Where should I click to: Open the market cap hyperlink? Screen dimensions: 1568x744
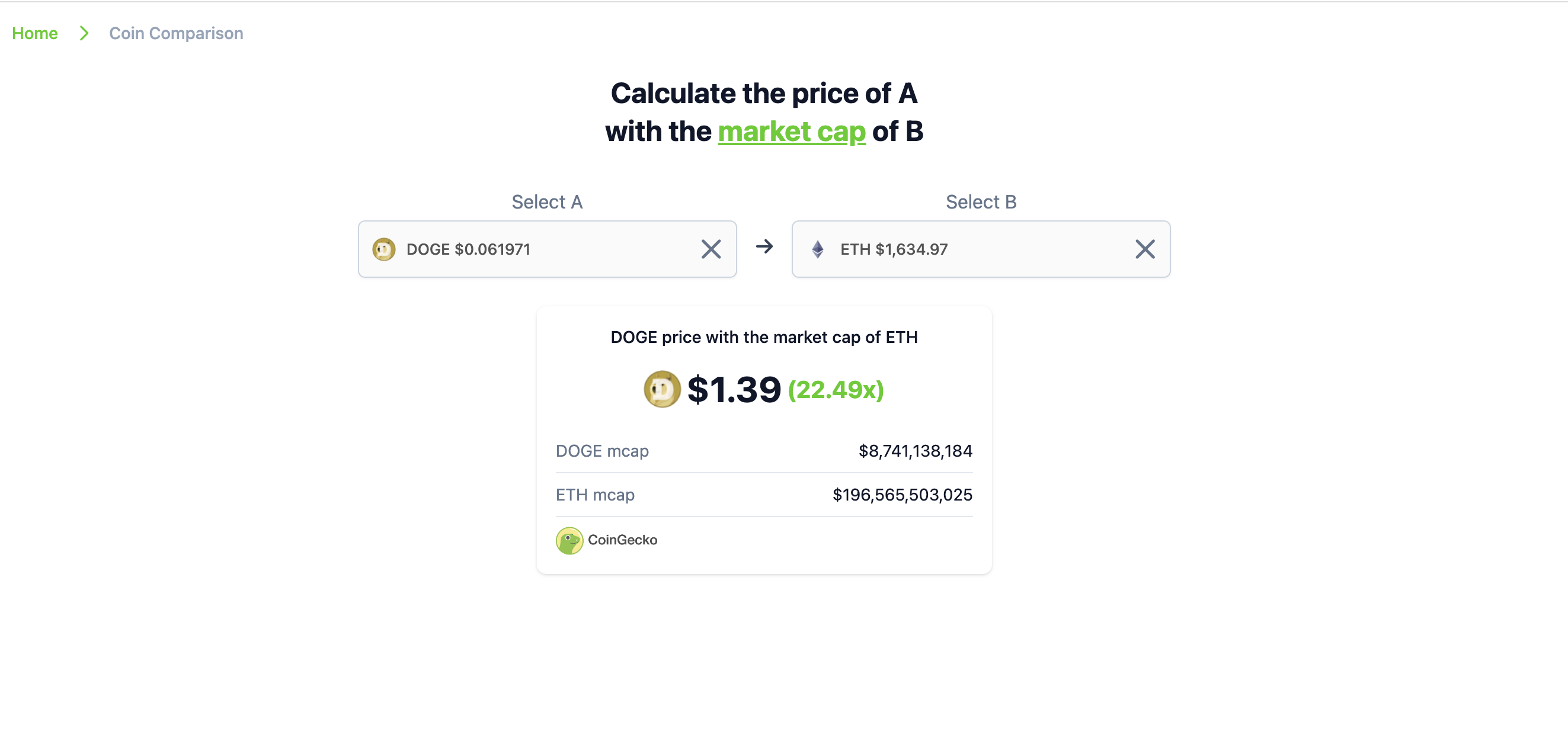[x=792, y=132]
